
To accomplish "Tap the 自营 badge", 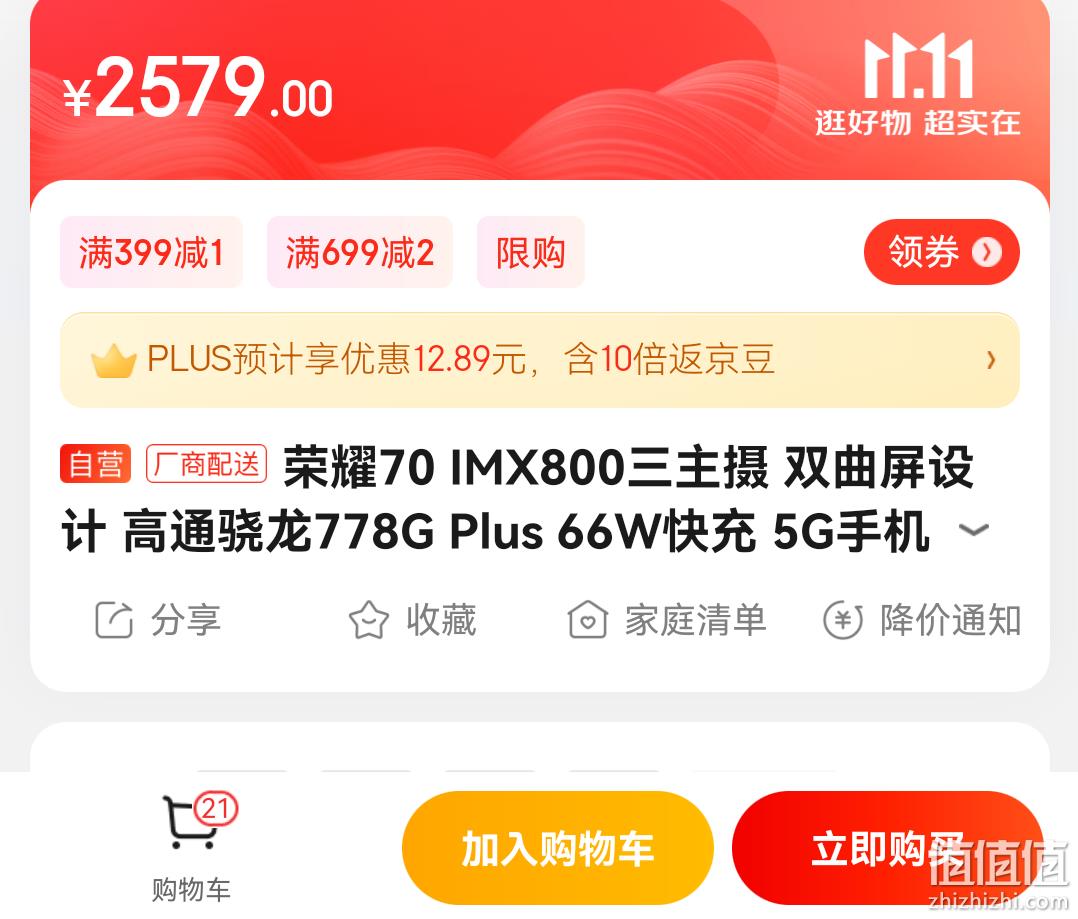I will (x=96, y=464).
